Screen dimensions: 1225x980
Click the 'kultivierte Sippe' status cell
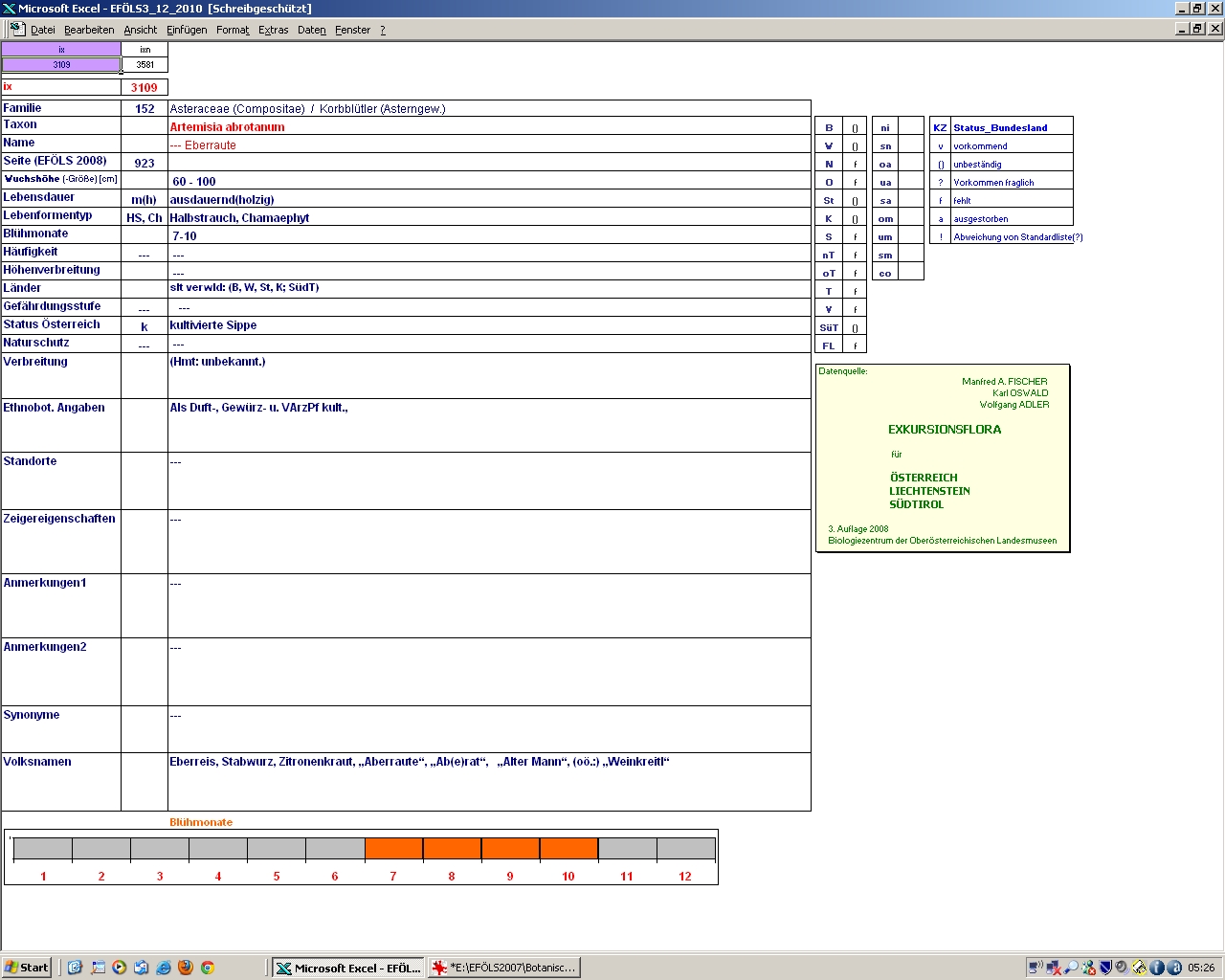tap(489, 325)
